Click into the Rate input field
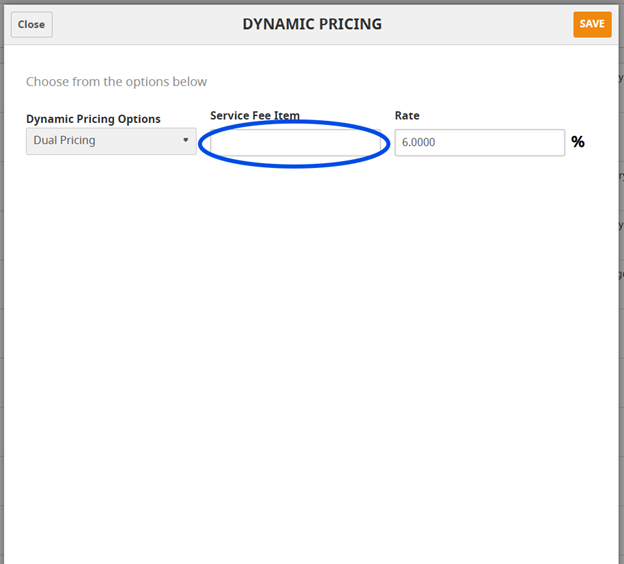This screenshot has width=624, height=564. pyautogui.click(x=479, y=143)
